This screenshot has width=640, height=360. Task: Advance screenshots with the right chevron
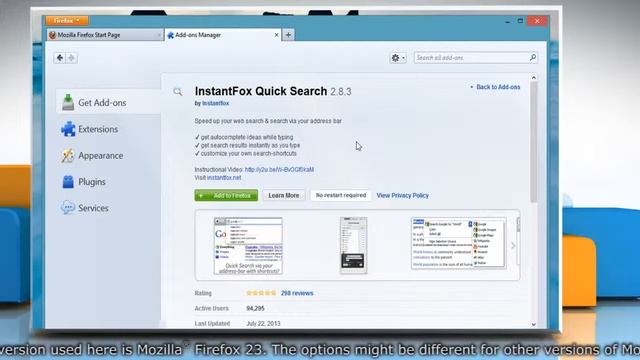tap(513, 245)
